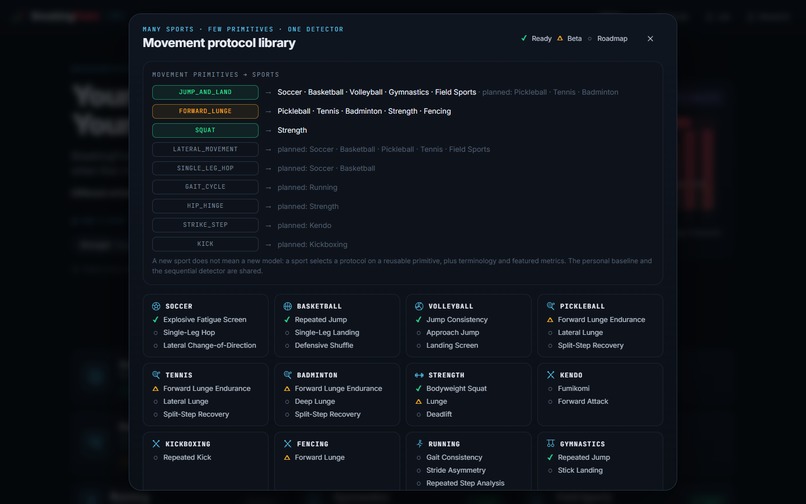Close the Movement protocol library dialog
This screenshot has height=504, width=806.
coord(650,39)
